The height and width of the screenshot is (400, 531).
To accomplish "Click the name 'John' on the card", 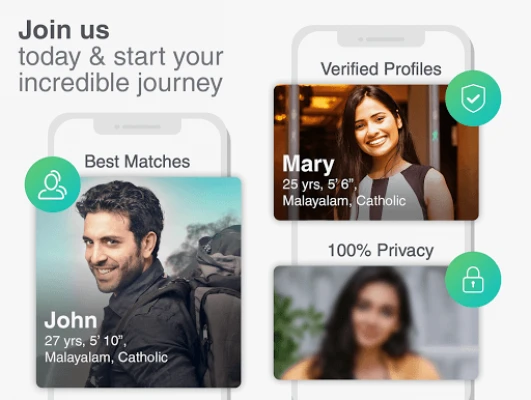I will (71, 320).
